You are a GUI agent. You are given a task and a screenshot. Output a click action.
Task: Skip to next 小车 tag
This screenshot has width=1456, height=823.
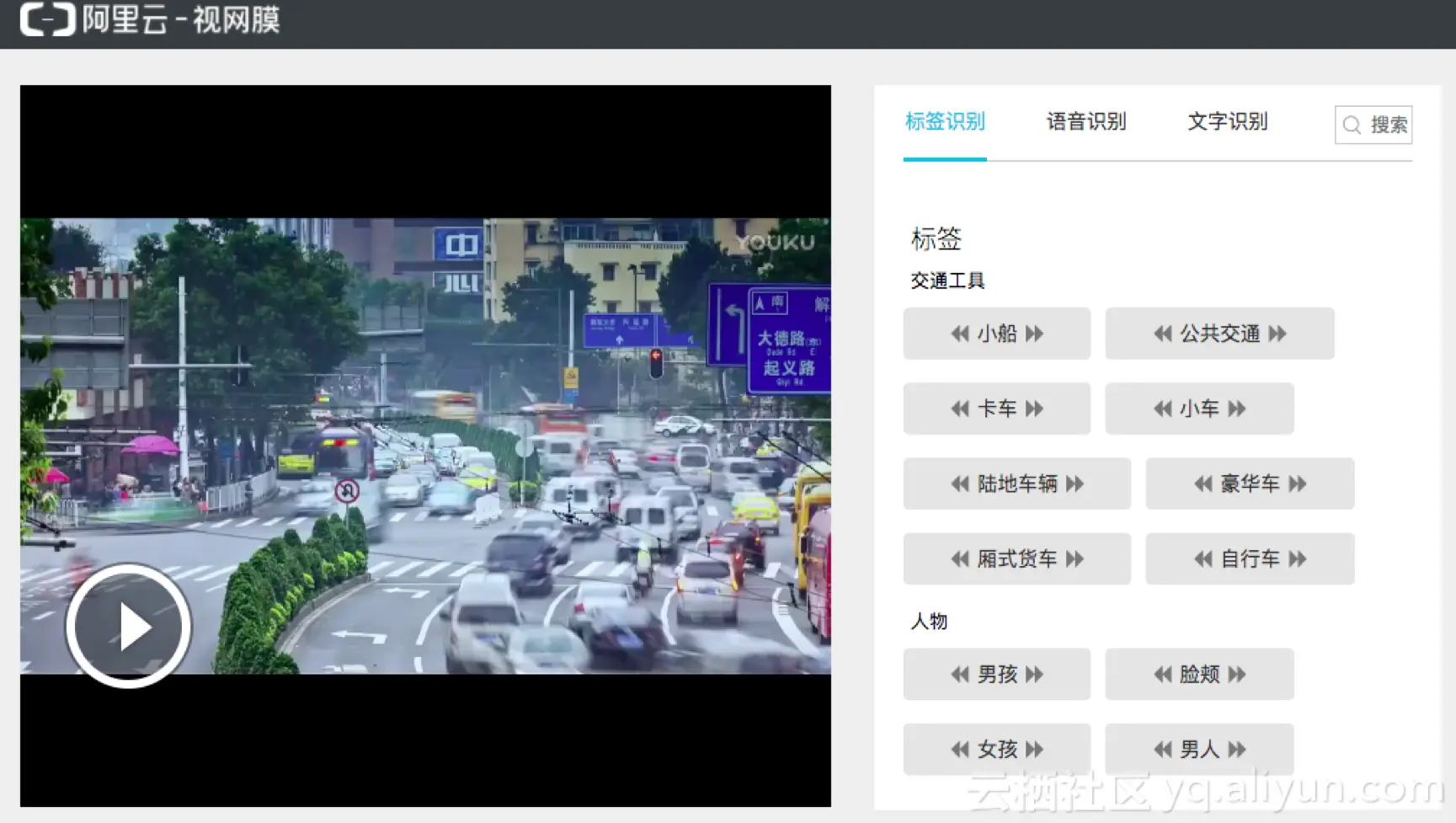[1237, 409]
